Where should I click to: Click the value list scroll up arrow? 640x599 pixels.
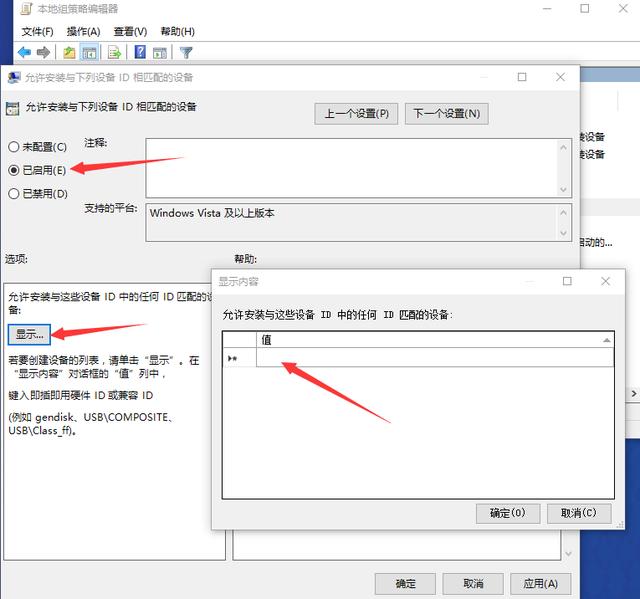point(607,340)
